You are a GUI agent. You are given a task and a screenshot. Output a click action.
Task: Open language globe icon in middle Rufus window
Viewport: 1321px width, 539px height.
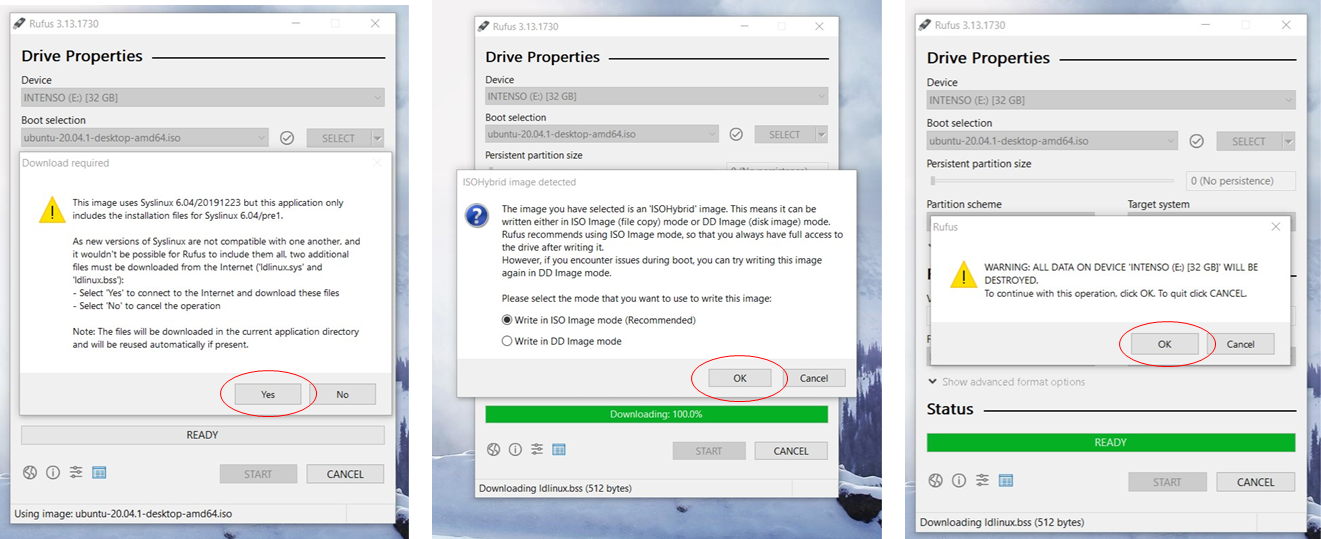493,450
